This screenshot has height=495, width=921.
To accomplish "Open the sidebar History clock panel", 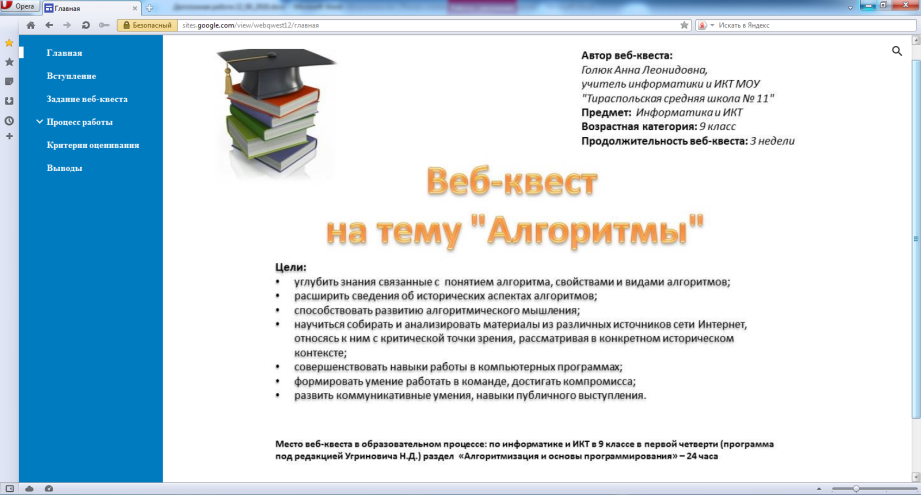I will 9,120.
